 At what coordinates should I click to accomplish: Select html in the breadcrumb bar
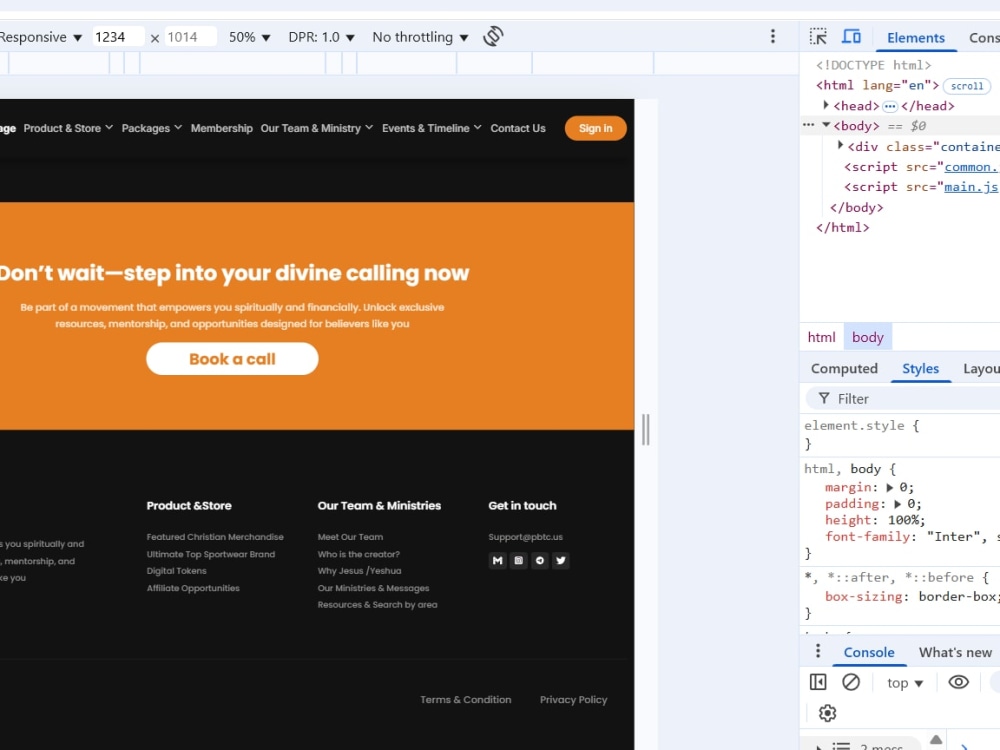(x=821, y=337)
